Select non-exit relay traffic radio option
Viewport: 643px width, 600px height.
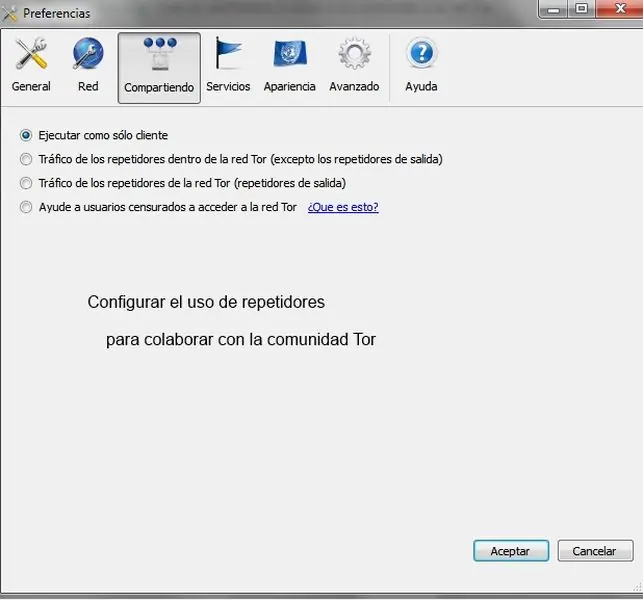click(x=26, y=159)
